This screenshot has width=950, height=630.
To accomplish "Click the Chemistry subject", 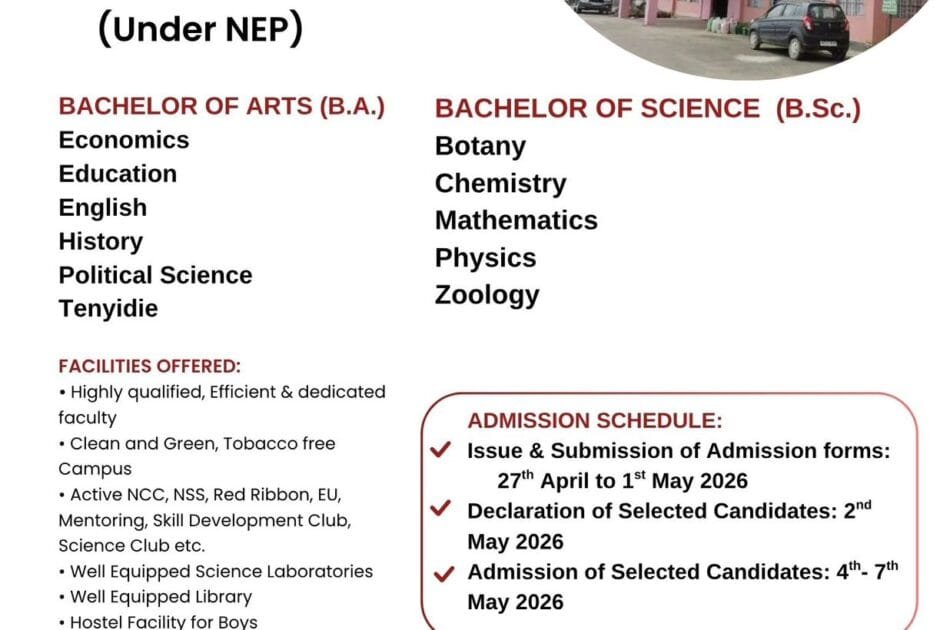I will tap(500, 184).
